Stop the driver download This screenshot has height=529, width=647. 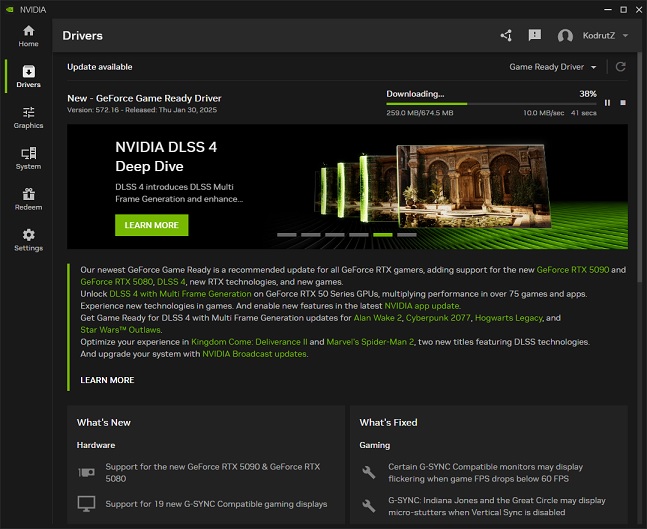coord(623,102)
